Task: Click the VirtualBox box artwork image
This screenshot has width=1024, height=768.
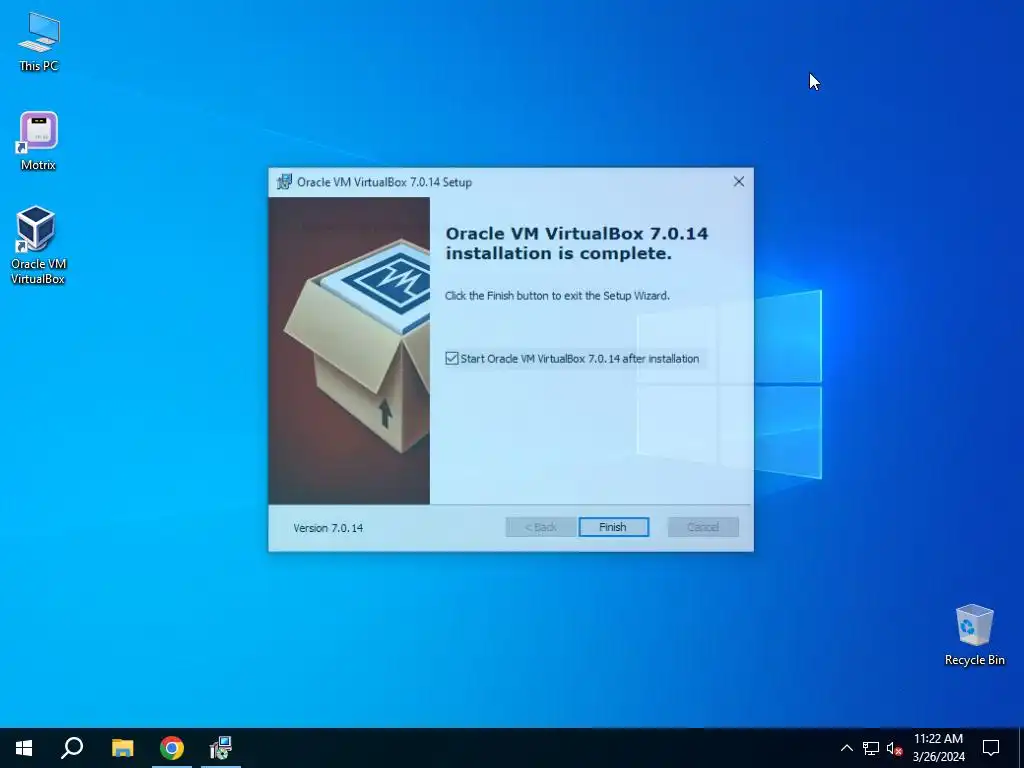Action: pyautogui.click(x=349, y=351)
